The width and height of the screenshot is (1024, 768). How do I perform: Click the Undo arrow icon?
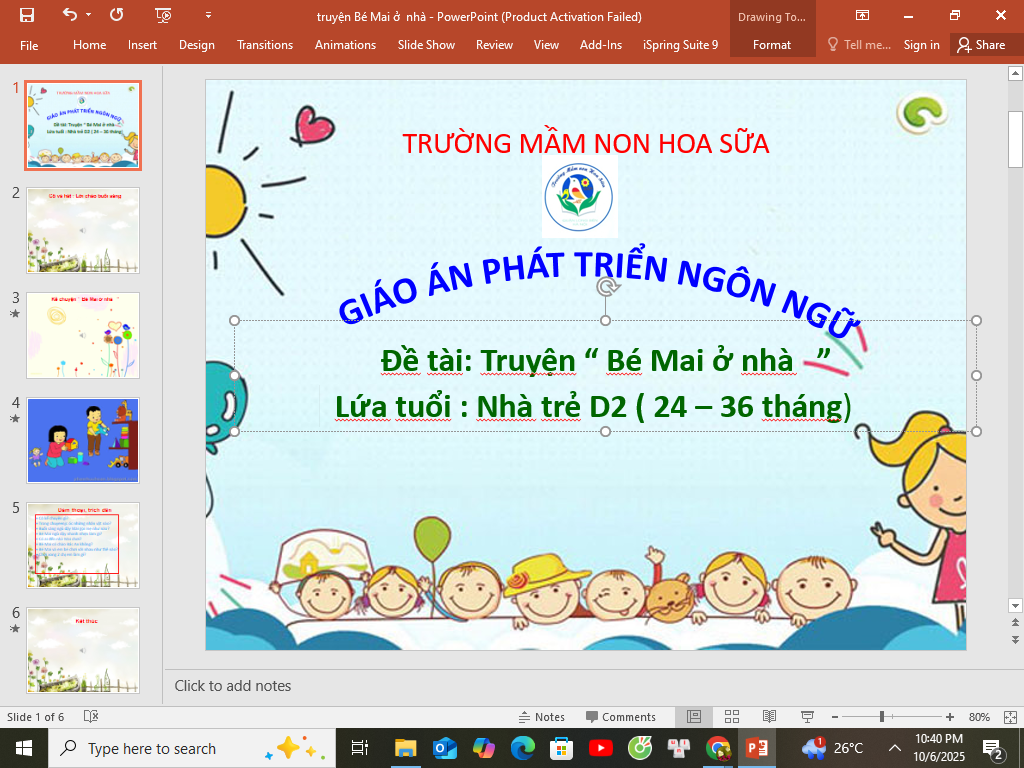pyautogui.click(x=69, y=16)
